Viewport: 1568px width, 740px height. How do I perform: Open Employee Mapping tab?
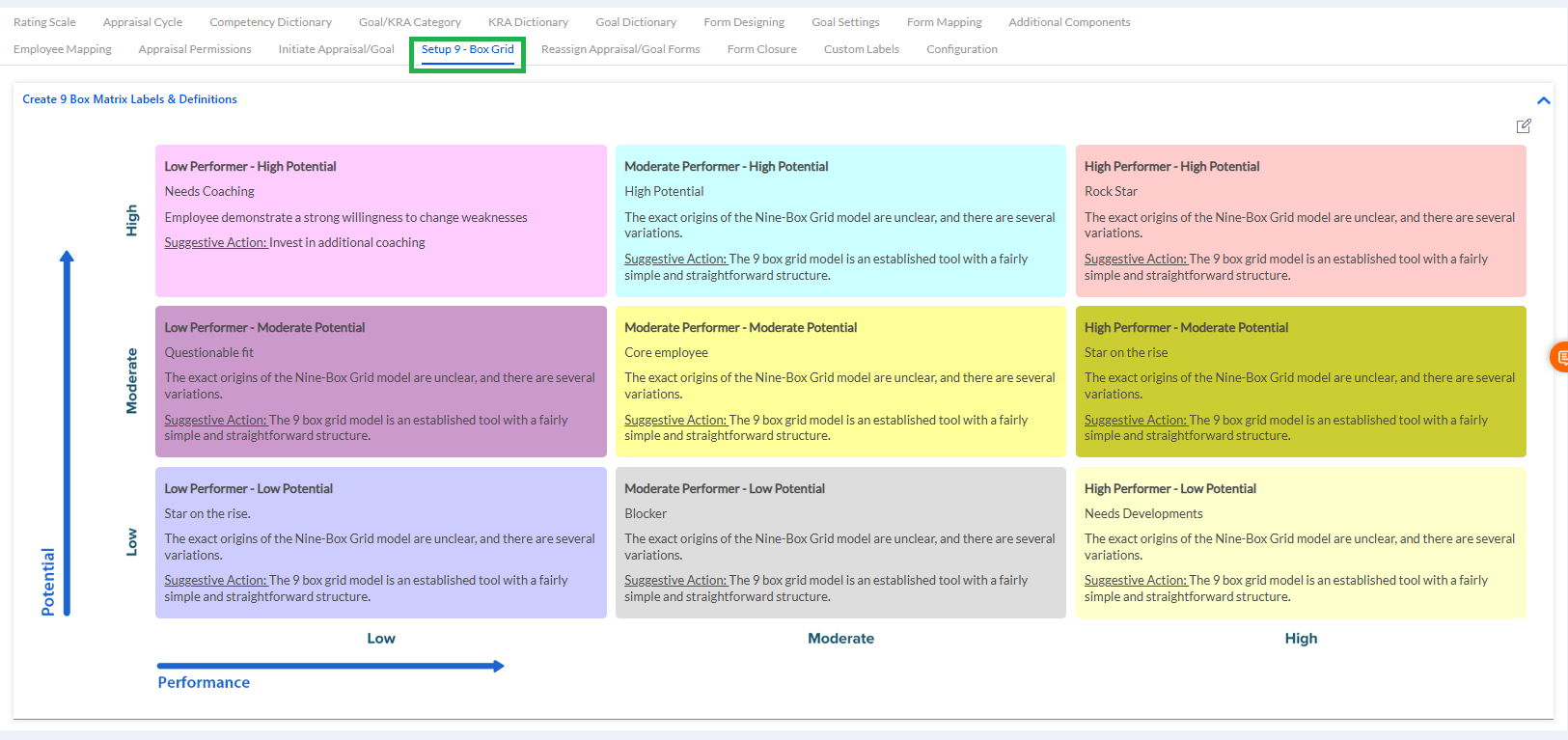(63, 49)
